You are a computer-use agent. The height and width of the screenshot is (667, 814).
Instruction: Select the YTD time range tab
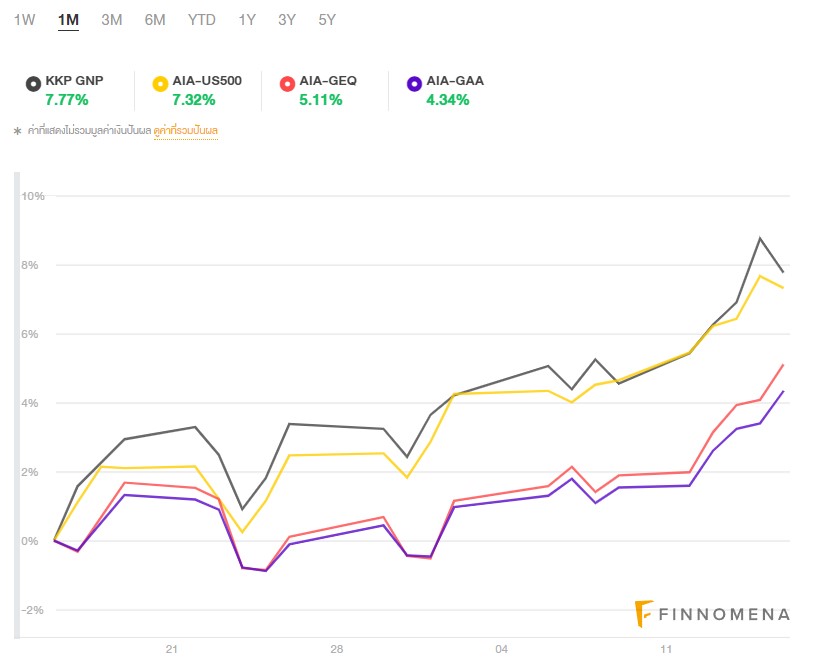[x=201, y=20]
